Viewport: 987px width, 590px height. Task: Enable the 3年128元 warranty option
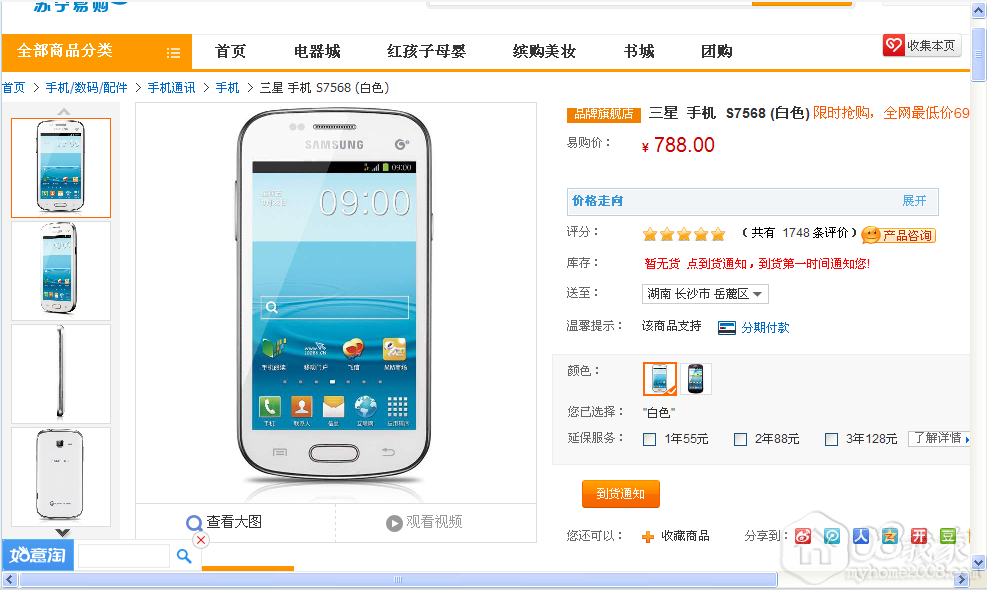point(831,439)
